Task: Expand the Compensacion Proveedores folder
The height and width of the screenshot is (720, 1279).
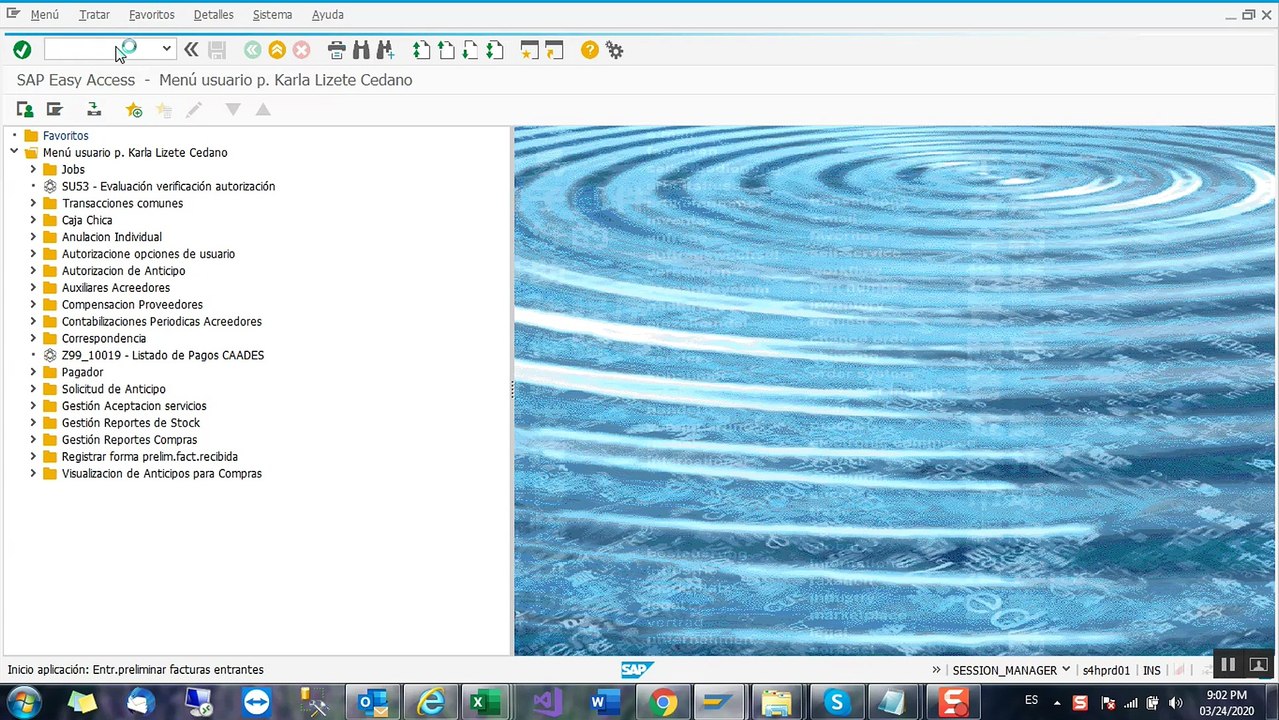Action: pyautogui.click(x=33, y=304)
